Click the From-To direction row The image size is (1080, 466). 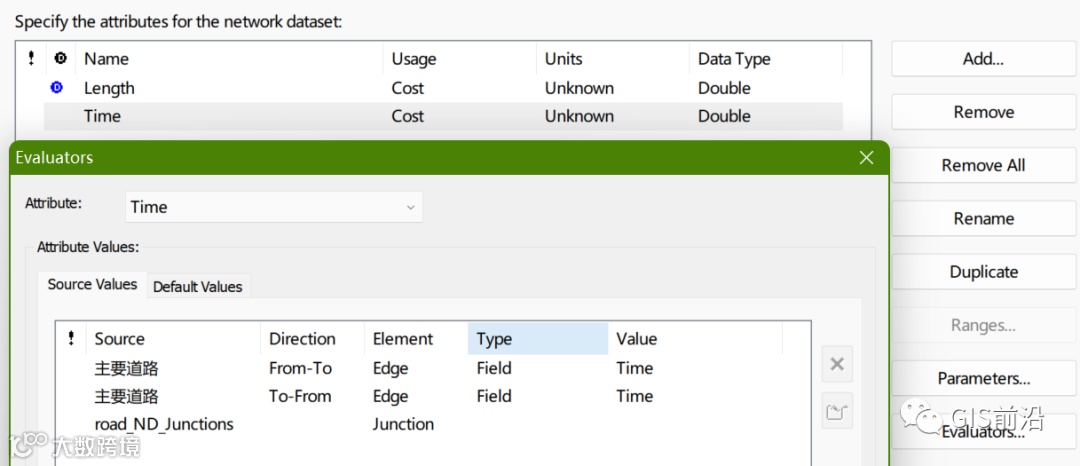300,368
